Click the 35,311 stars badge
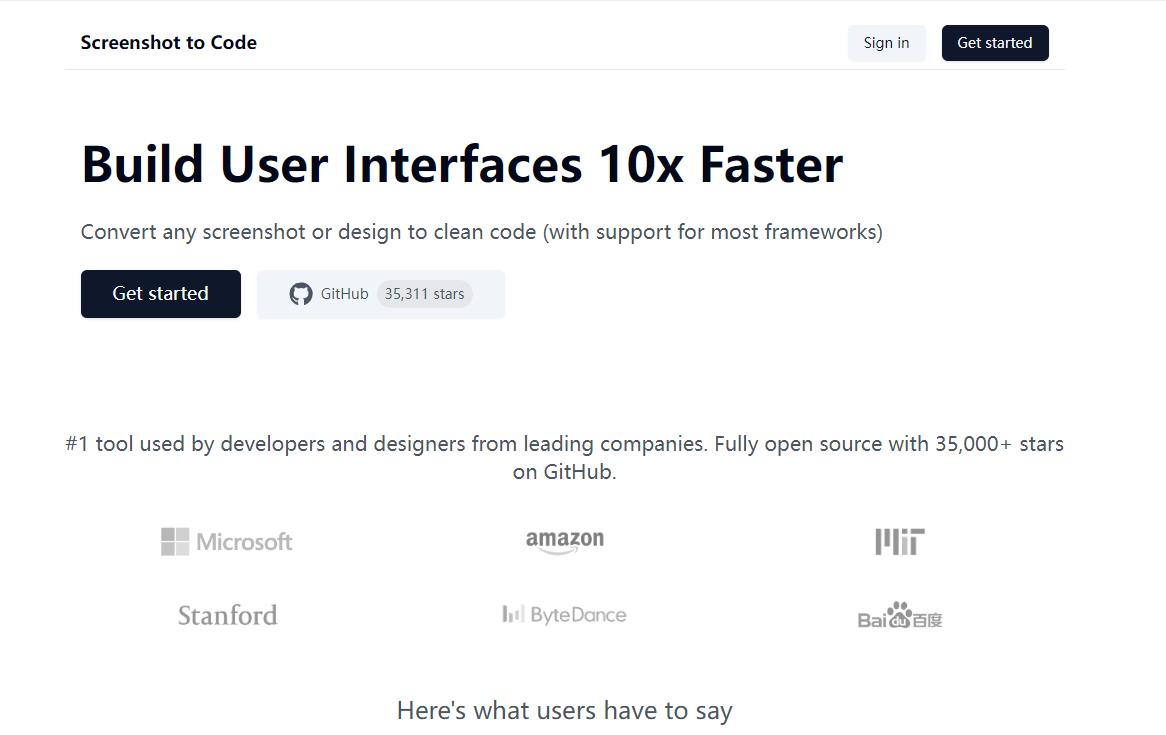The width and height of the screenshot is (1166, 735). click(x=424, y=294)
